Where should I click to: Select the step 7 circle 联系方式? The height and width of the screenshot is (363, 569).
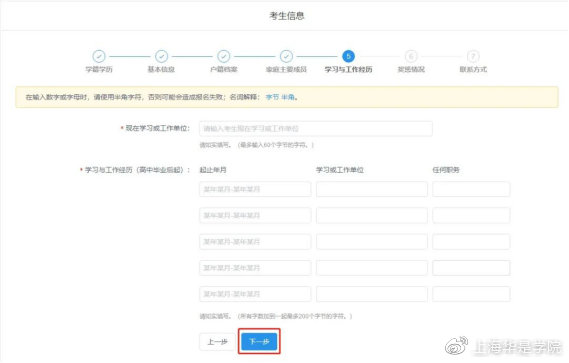(473, 56)
